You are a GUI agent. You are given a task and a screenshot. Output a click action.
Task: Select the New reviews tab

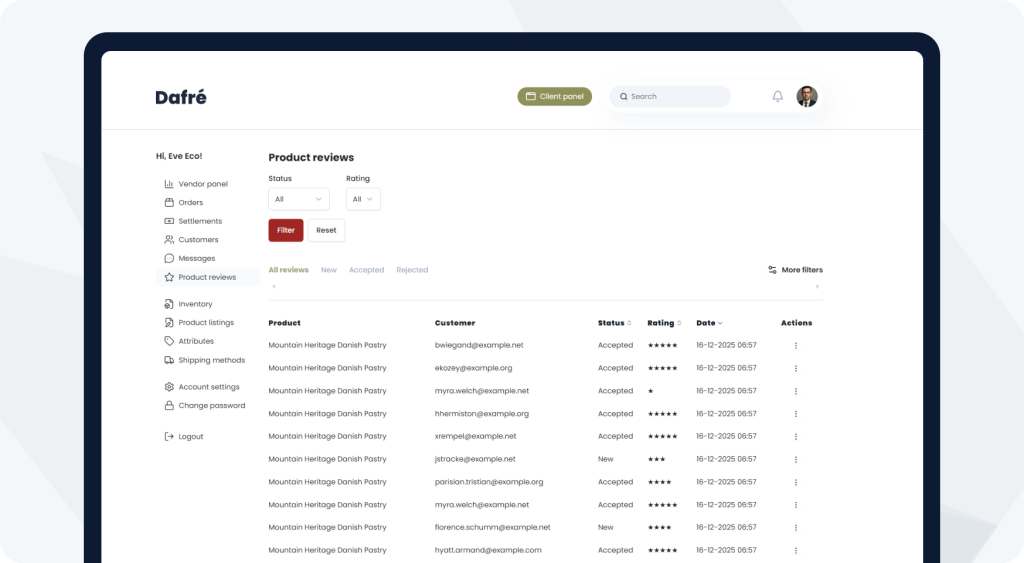tap(328, 270)
